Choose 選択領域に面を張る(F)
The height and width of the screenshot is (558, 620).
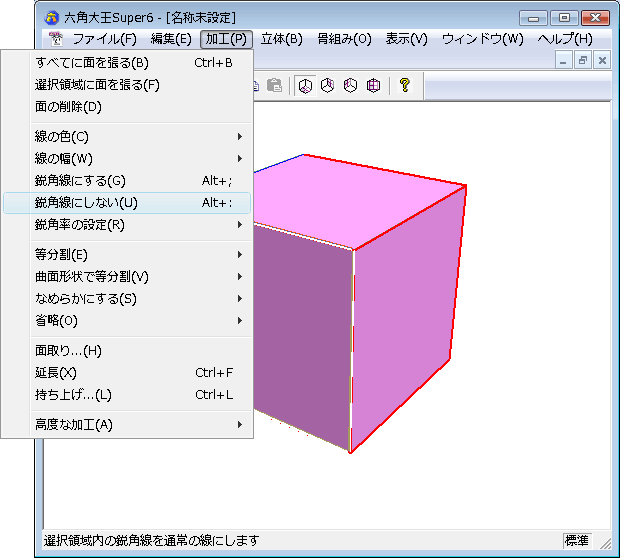[127, 85]
